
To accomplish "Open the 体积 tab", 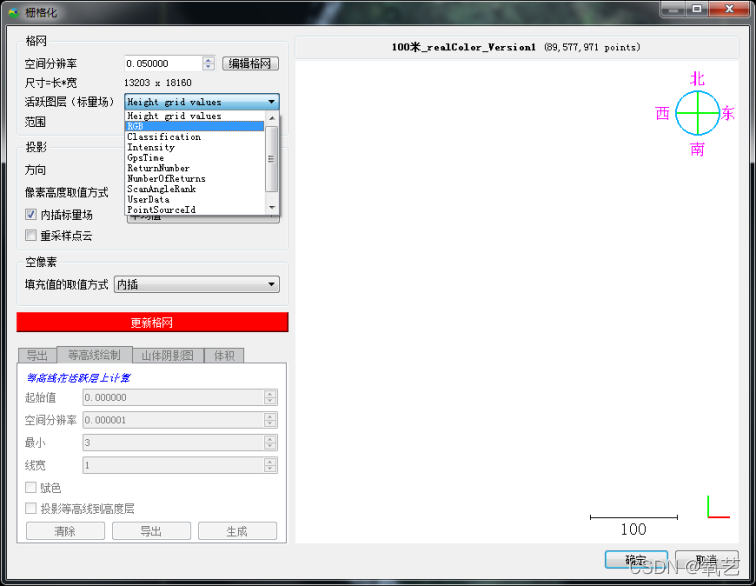I will tap(224, 356).
